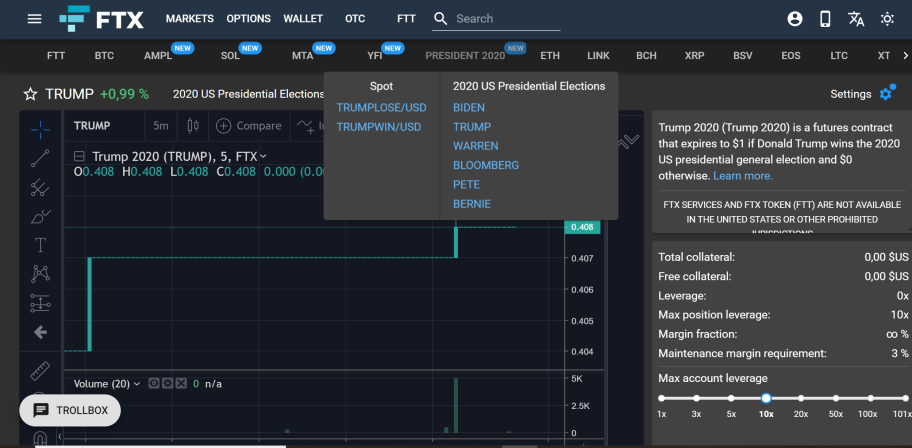Expand the Volume (20) indicator dropdown

point(137,383)
